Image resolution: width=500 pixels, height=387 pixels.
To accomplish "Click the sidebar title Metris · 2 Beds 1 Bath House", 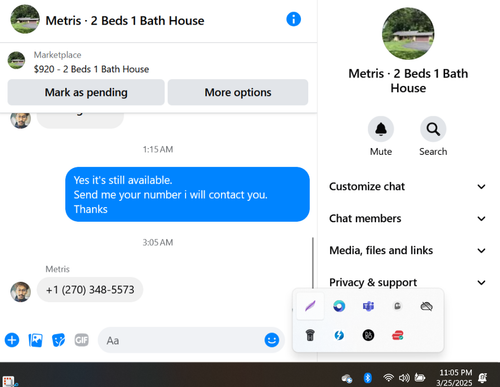I will 408,81.
